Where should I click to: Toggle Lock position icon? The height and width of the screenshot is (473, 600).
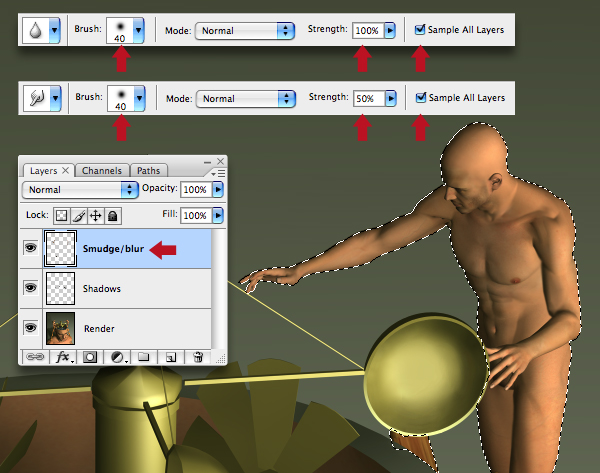(96, 216)
